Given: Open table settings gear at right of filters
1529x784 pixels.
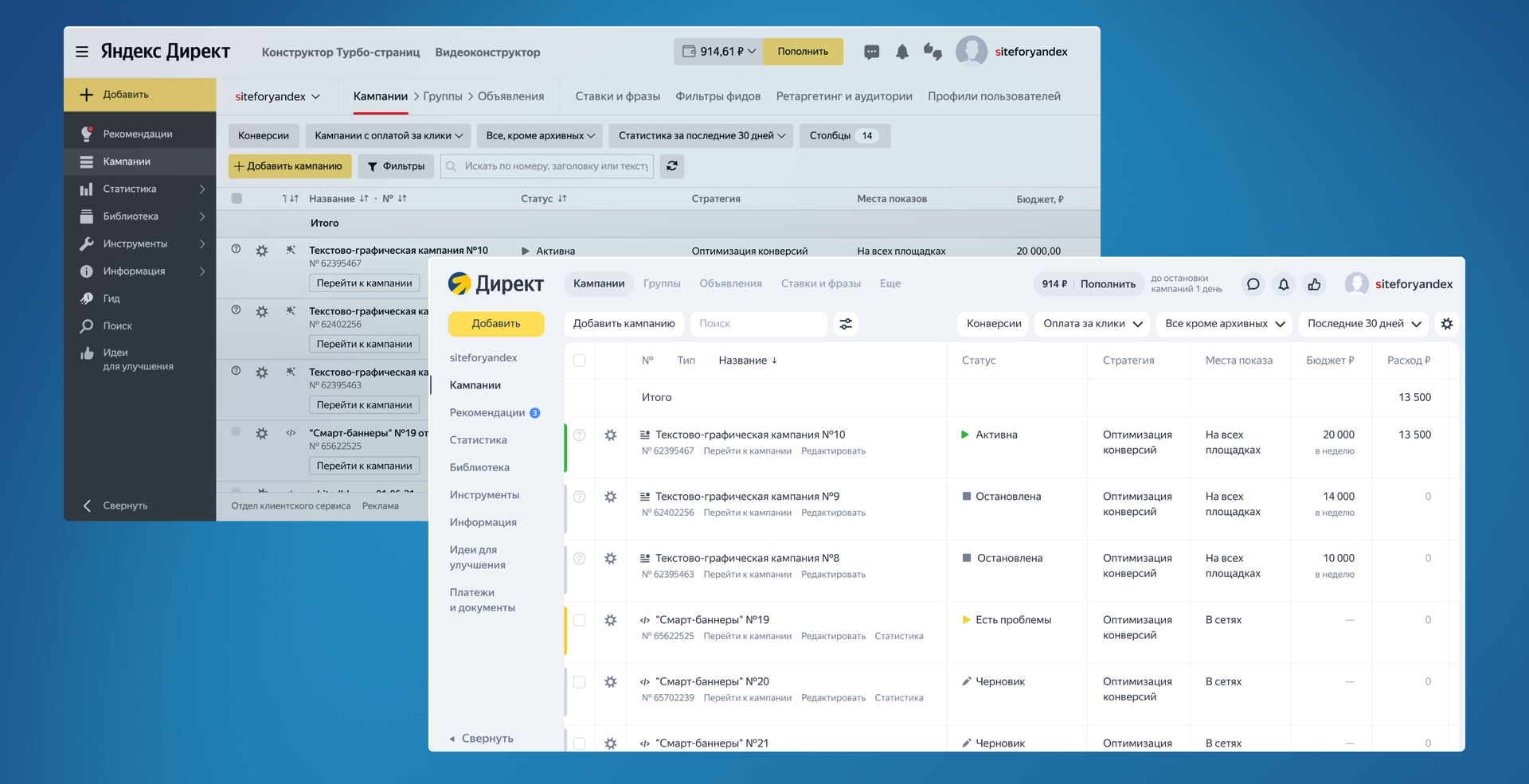Looking at the screenshot, I should (1447, 324).
